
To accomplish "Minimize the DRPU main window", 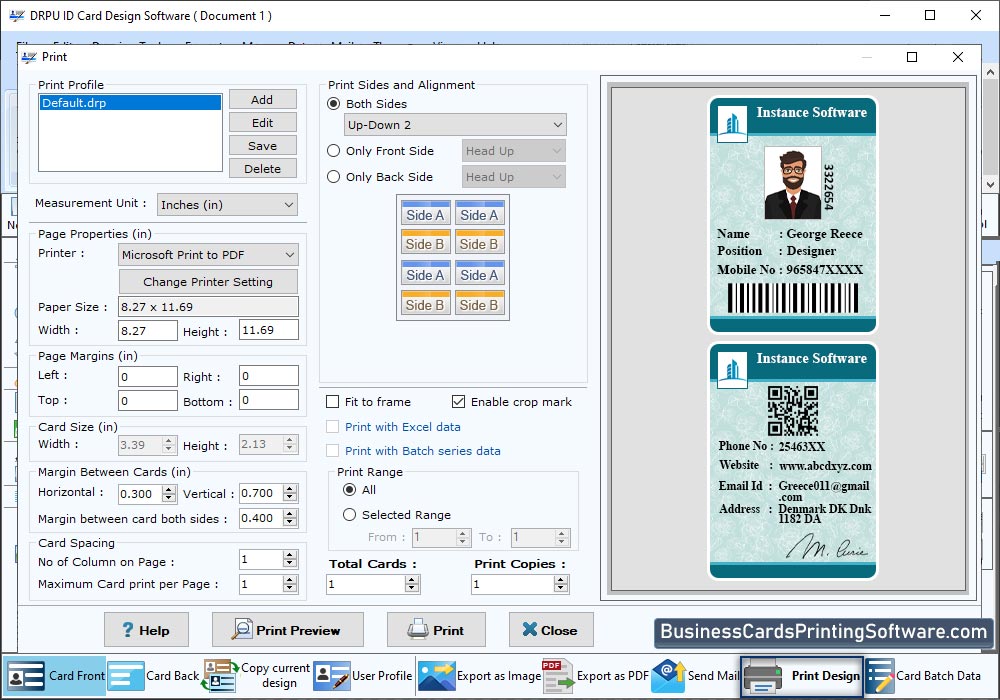I will [885, 15].
